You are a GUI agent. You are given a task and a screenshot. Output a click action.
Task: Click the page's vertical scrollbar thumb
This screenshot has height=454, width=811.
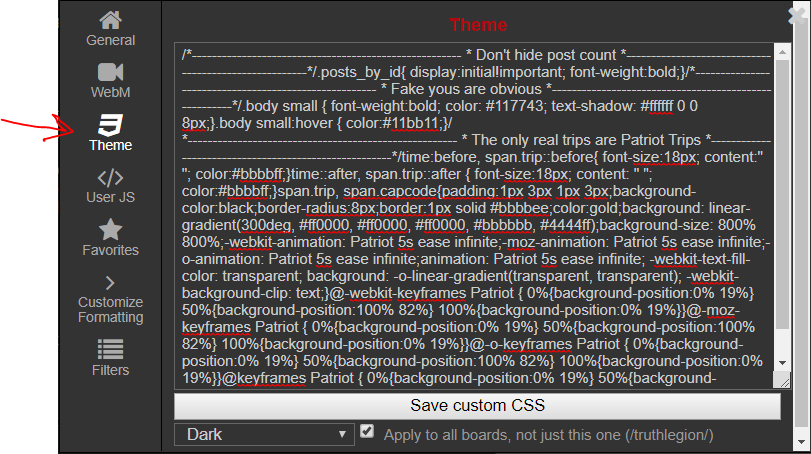tap(802, 222)
